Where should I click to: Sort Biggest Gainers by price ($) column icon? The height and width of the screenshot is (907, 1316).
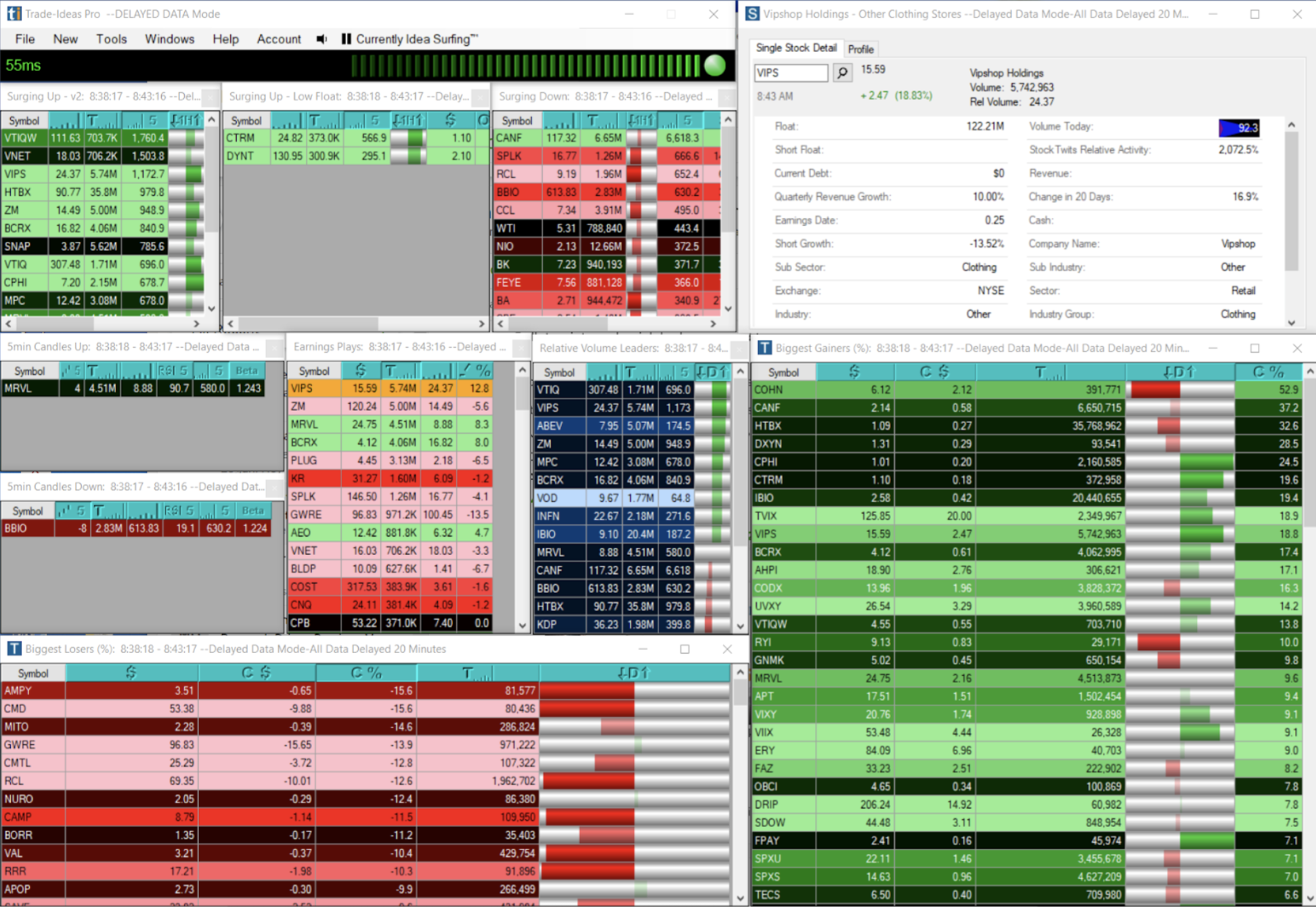click(x=854, y=372)
